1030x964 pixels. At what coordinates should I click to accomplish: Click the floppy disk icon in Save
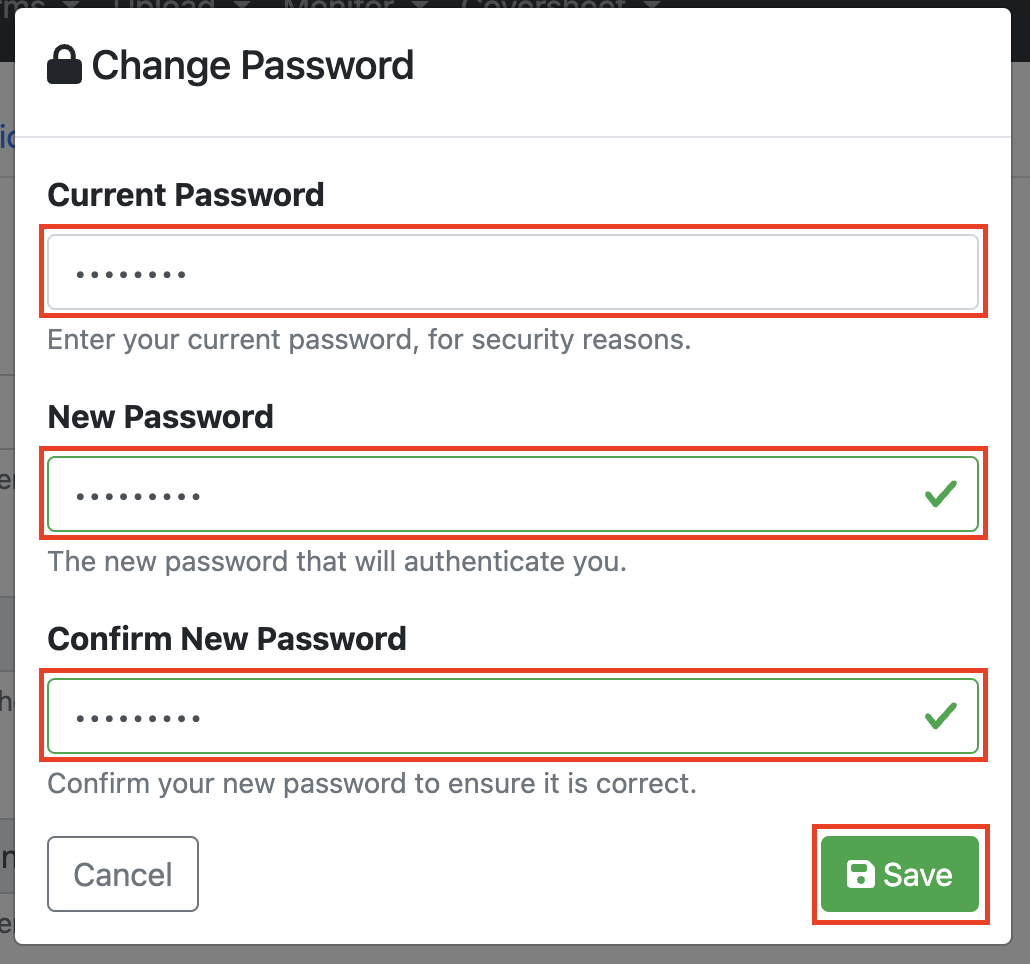[860, 875]
